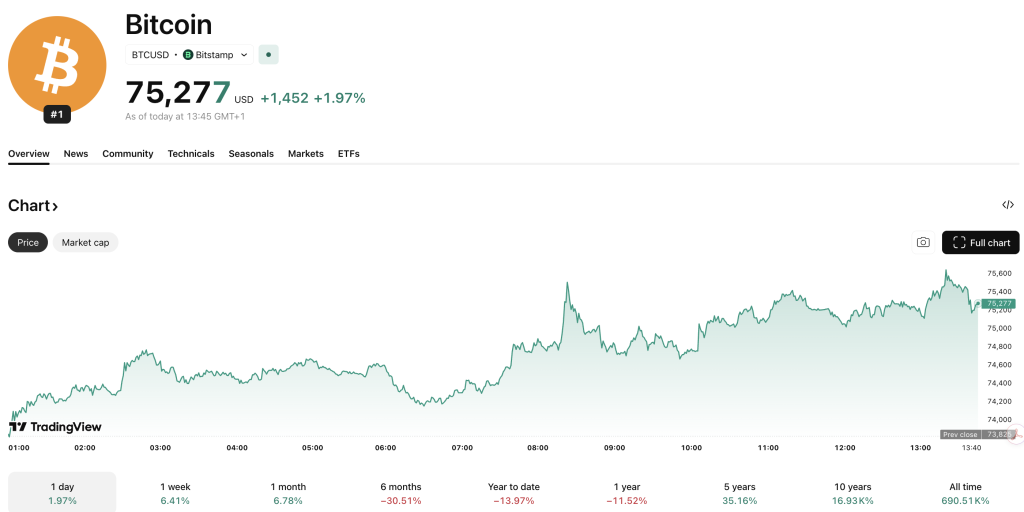This screenshot has height=512, width=1024.
Task: Click the TradingView logo on chart
Action: coord(55,427)
